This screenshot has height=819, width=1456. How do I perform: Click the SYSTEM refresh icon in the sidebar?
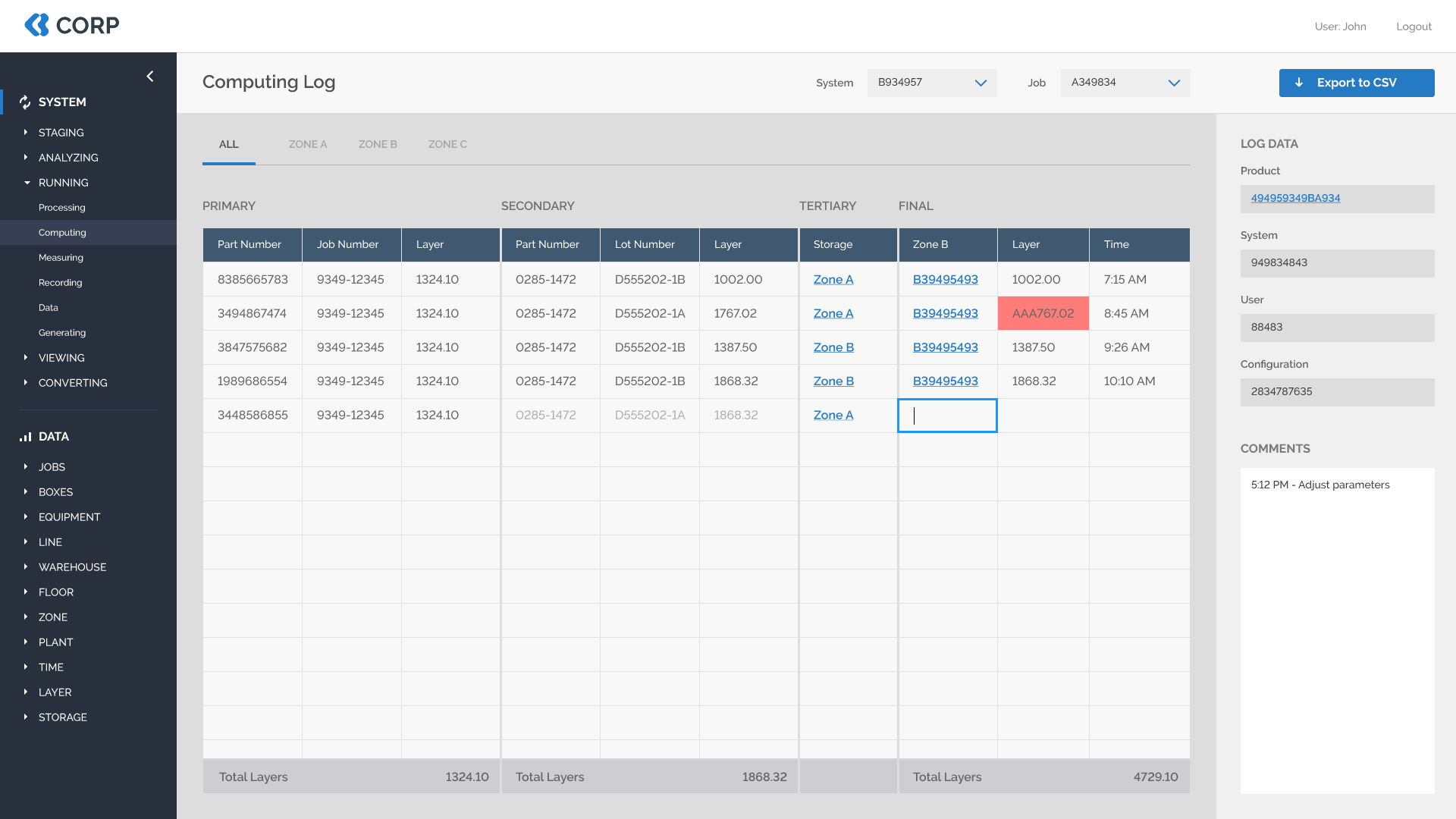(x=25, y=102)
